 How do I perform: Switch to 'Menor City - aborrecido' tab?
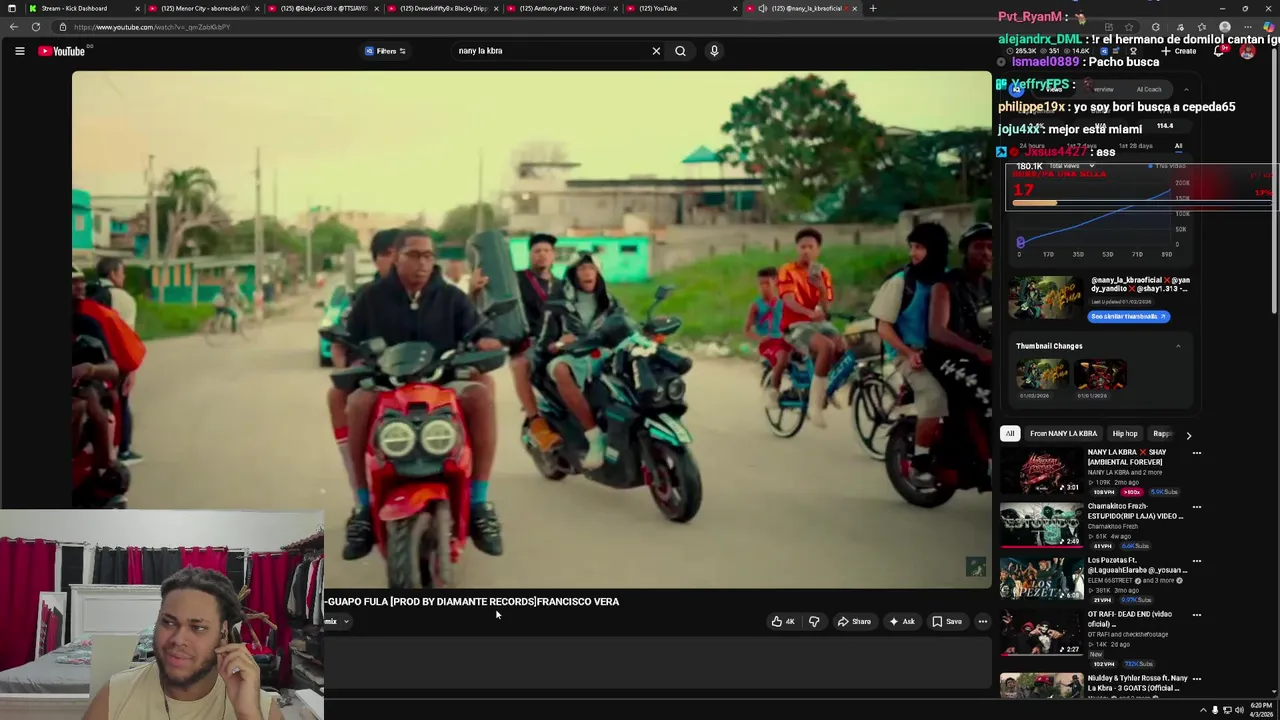point(205,8)
